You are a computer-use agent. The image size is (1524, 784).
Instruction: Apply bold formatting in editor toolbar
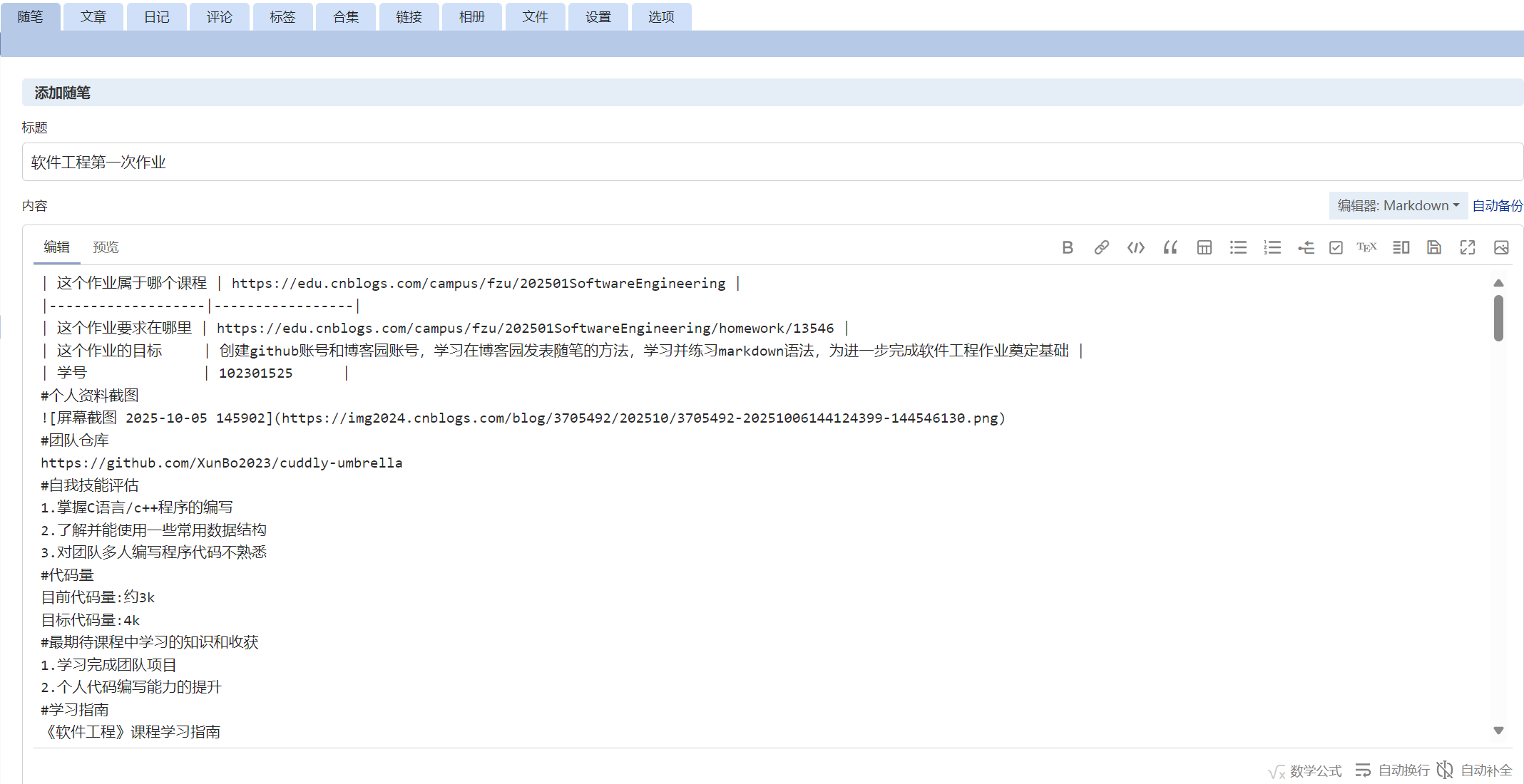pos(1067,247)
